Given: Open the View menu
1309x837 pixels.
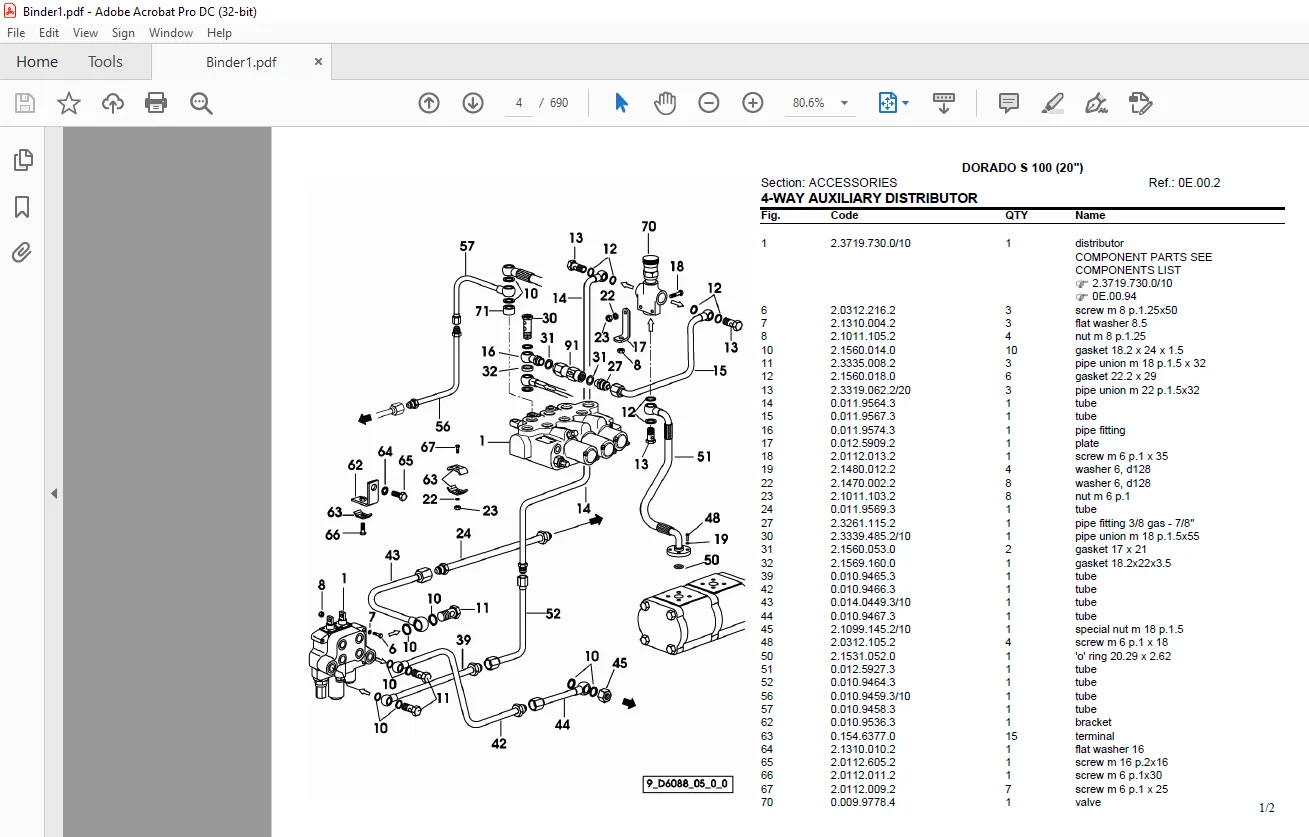Looking at the screenshot, I should click(85, 33).
